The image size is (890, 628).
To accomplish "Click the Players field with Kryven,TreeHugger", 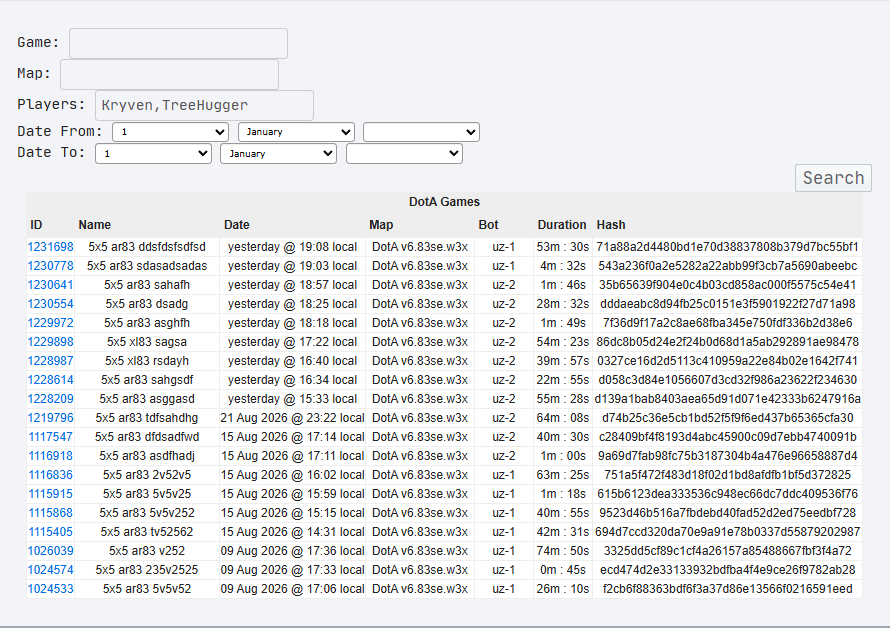I will 204,105.
